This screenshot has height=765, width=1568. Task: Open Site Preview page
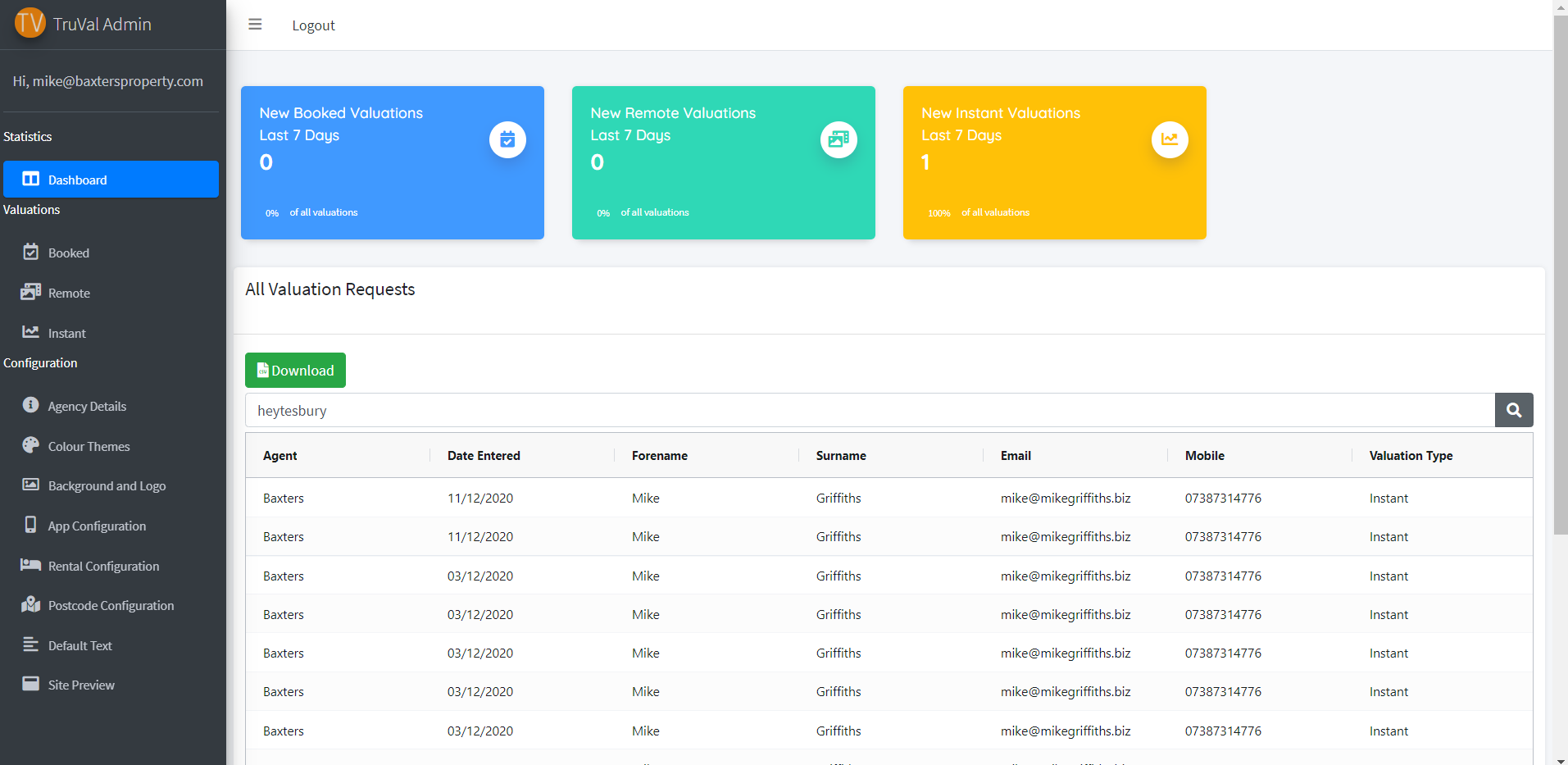pos(111,685)
